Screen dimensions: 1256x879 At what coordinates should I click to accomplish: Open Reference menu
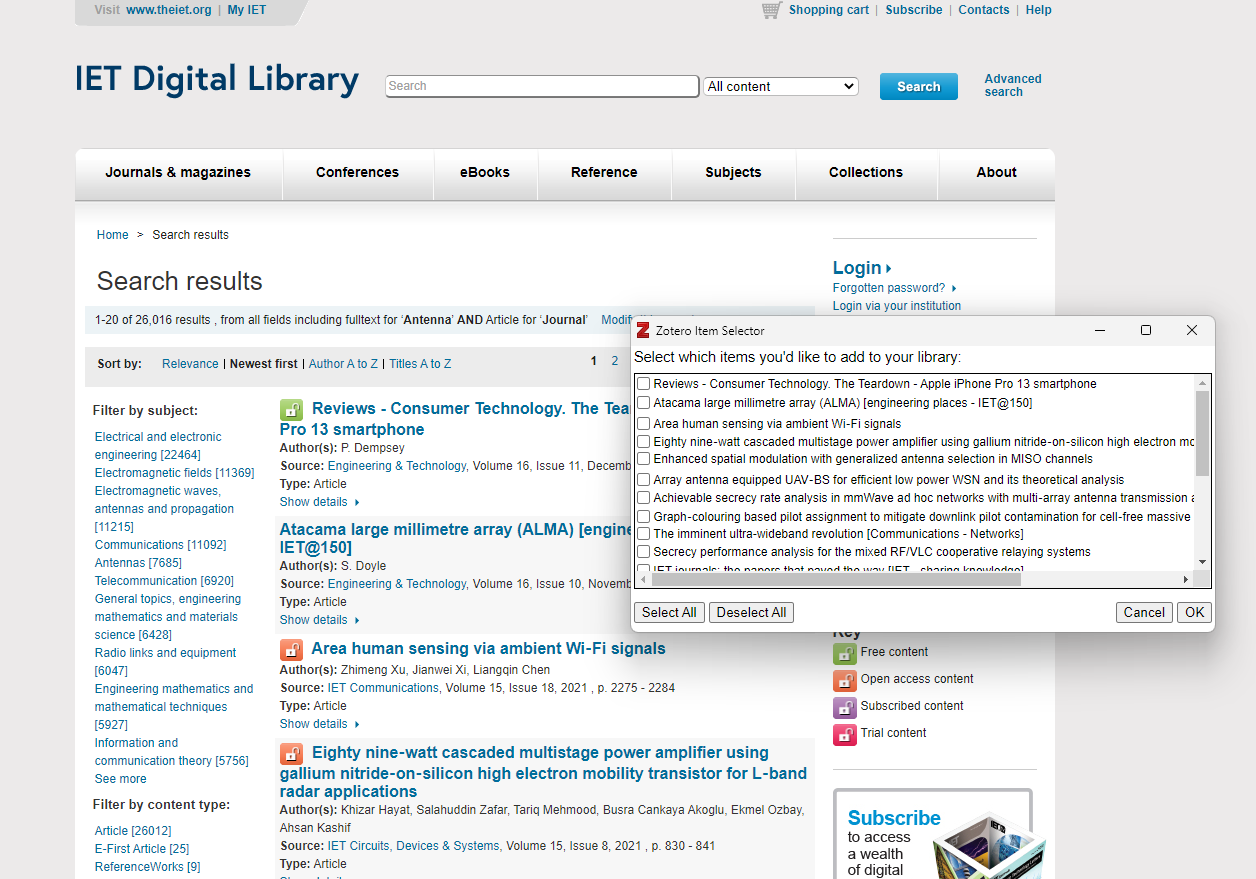(x=604, y=172)
